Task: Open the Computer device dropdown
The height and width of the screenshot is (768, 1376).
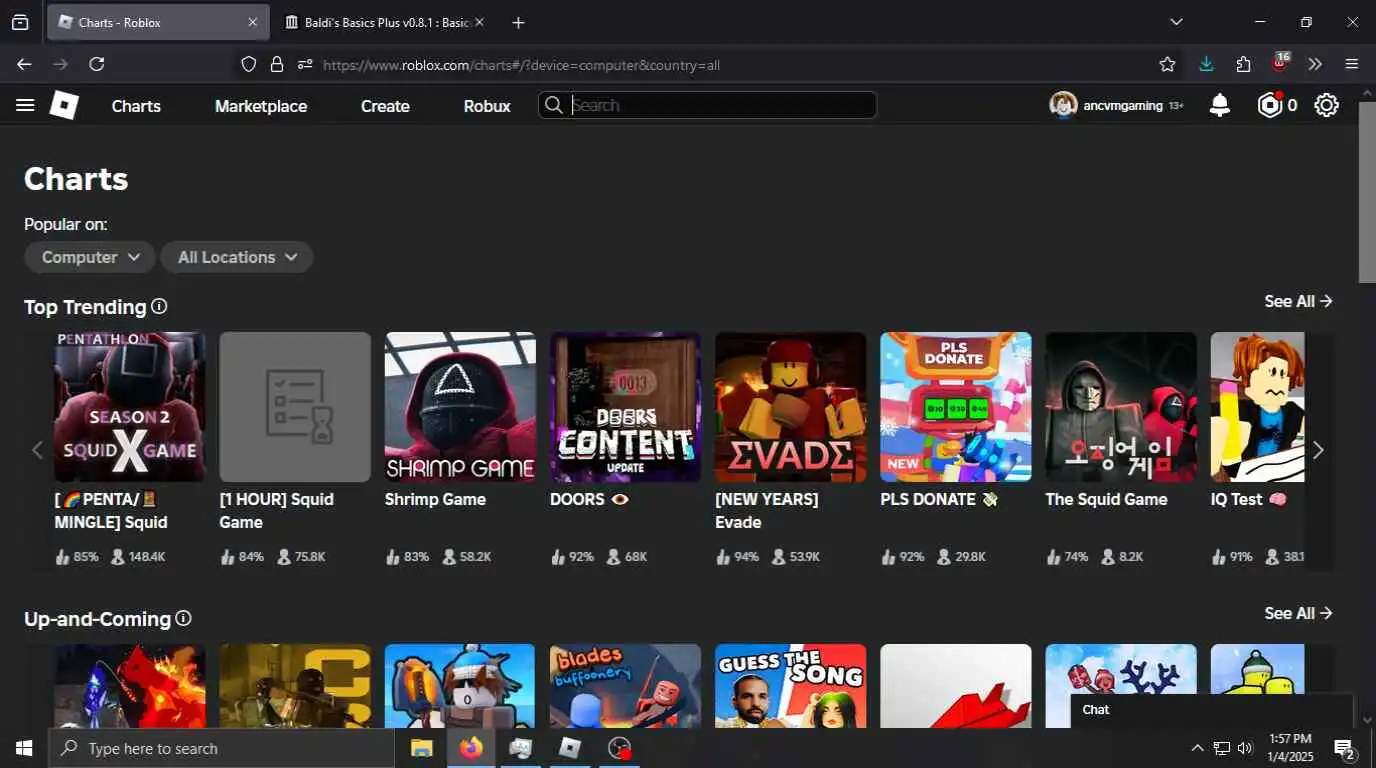Action: [89, 257]
